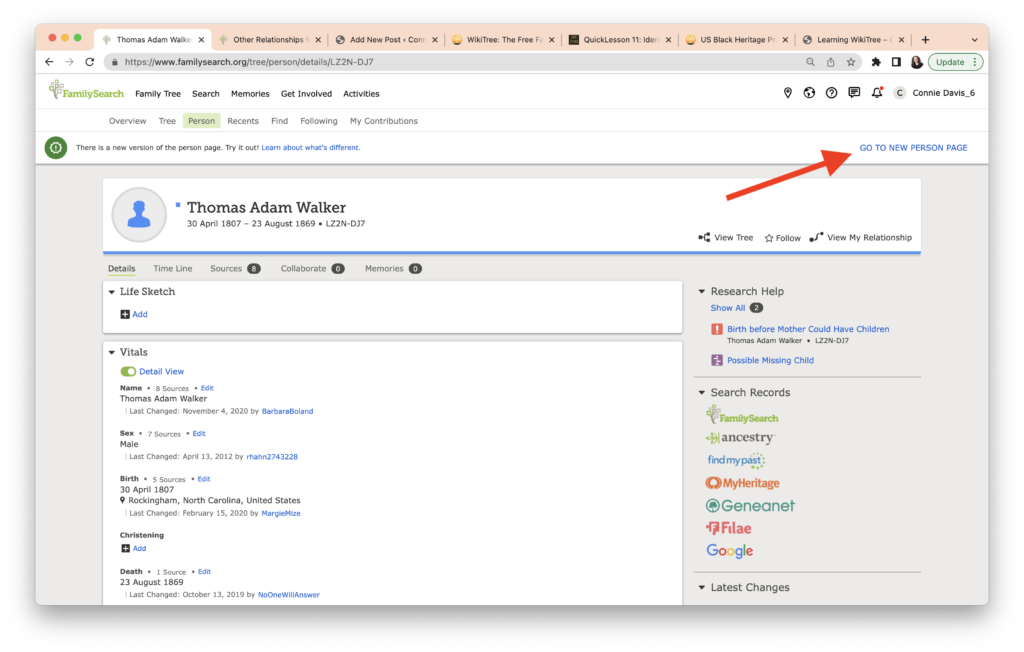Click the zoom magnifier in address bar

[x=810, y=62]
